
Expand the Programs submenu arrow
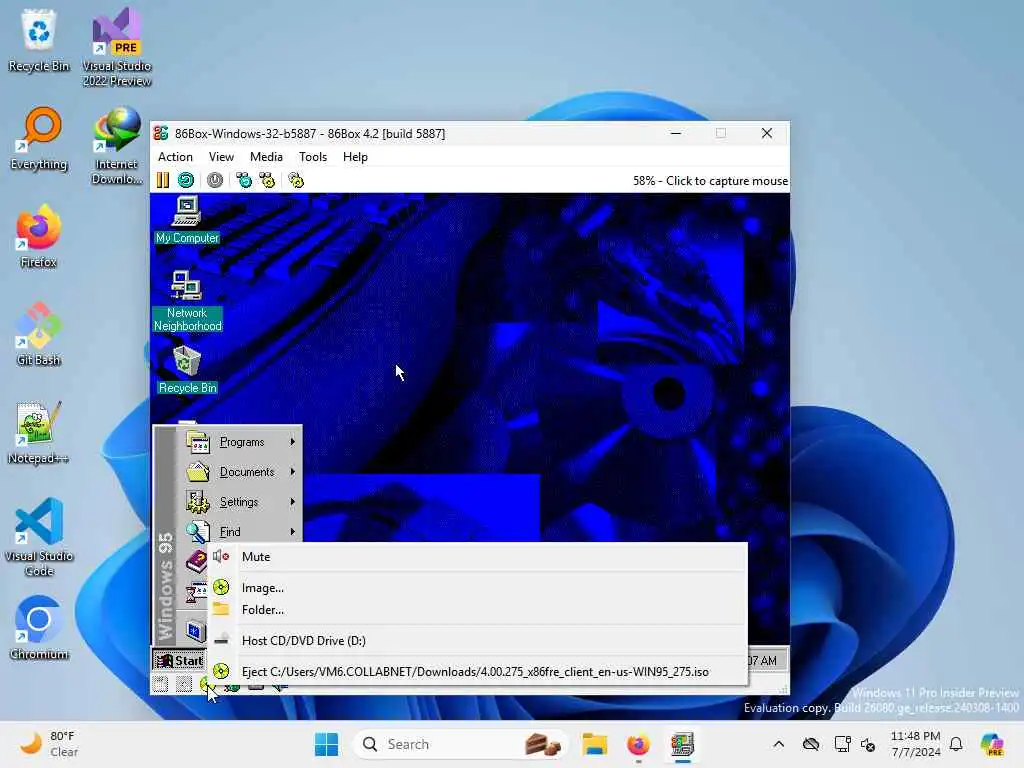click(x=293, y=442)
